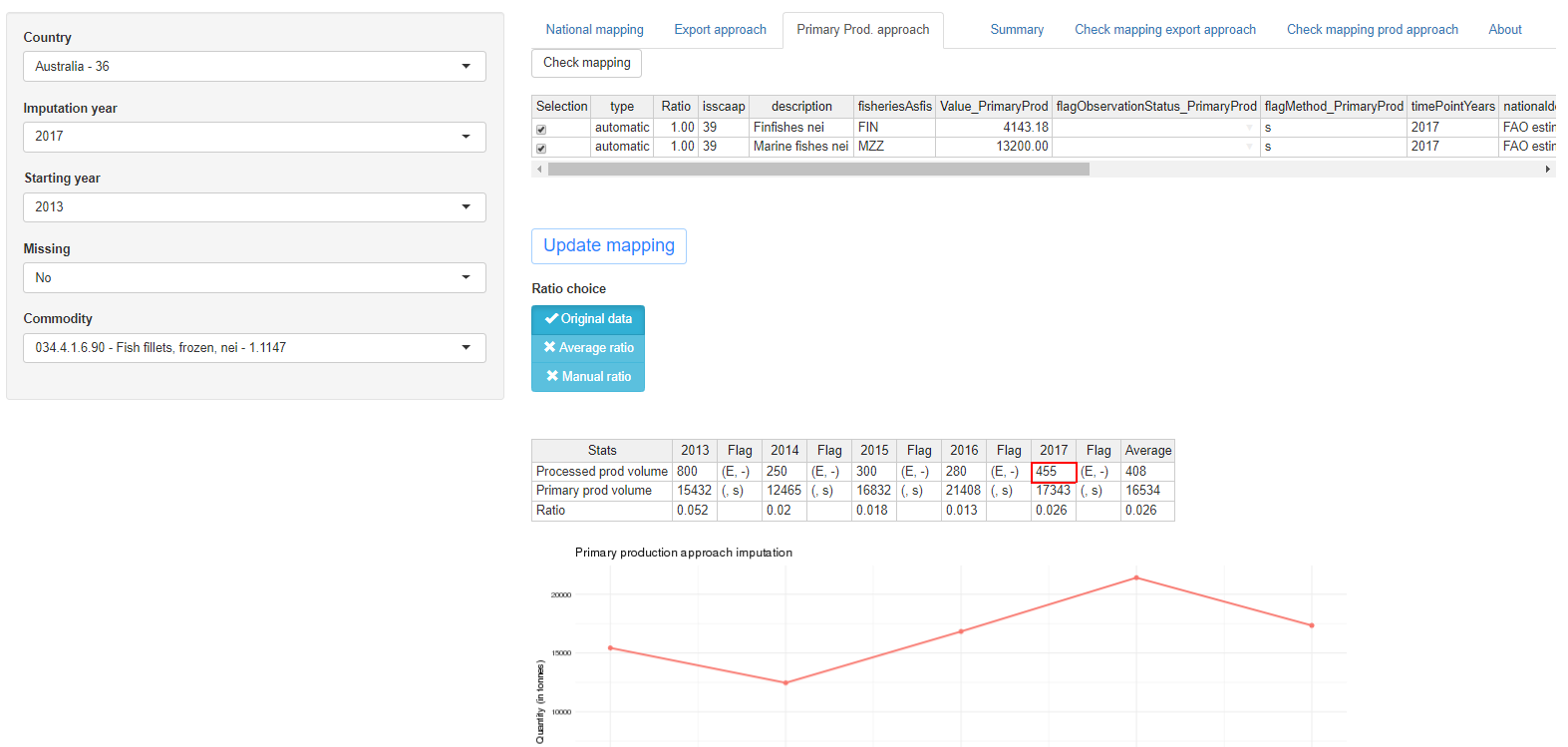Click the Update mapping button

[608, 246]
